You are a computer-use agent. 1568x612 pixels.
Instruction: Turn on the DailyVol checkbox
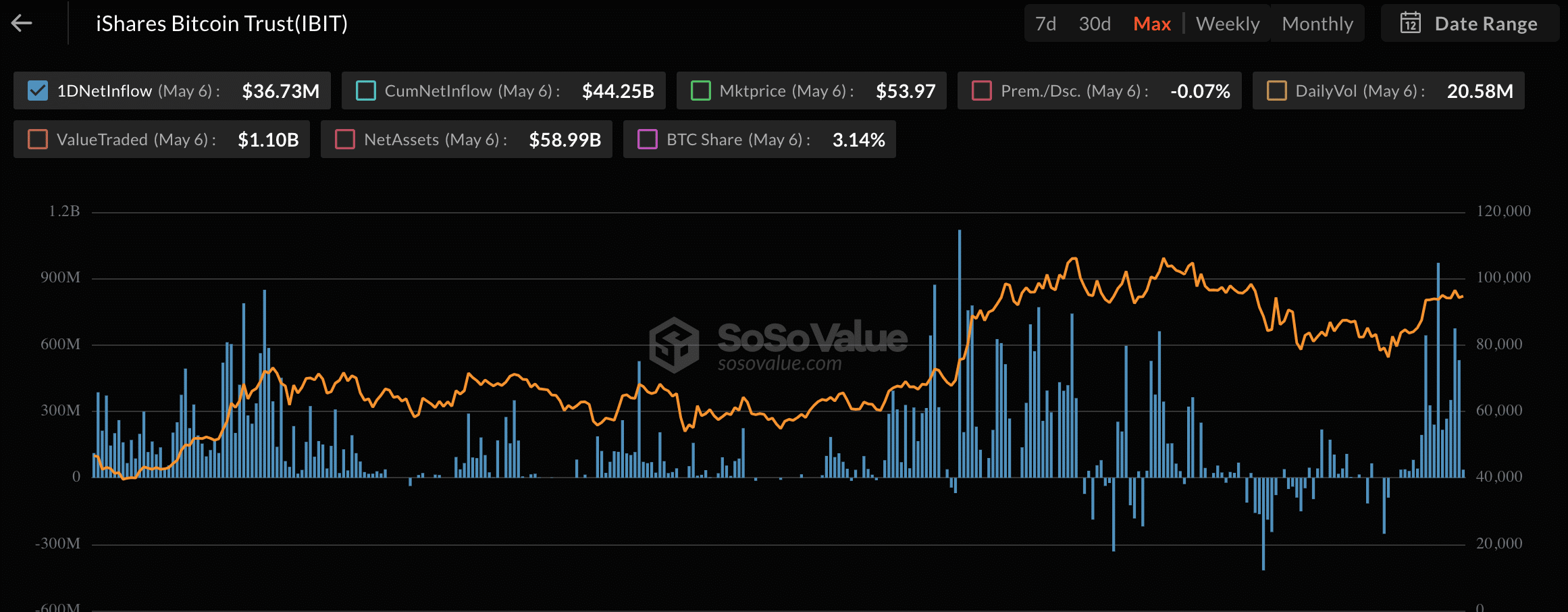tap(1276, 91)
